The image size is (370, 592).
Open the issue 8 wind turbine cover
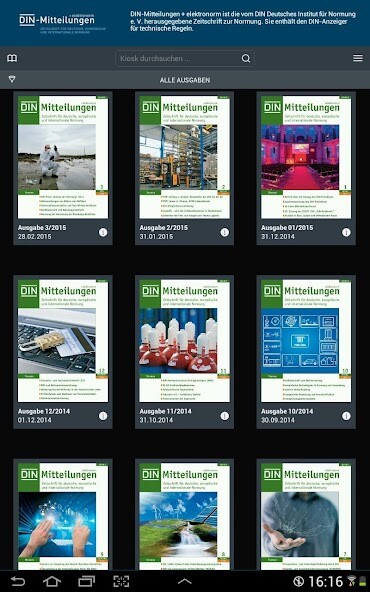click(184, 516)
